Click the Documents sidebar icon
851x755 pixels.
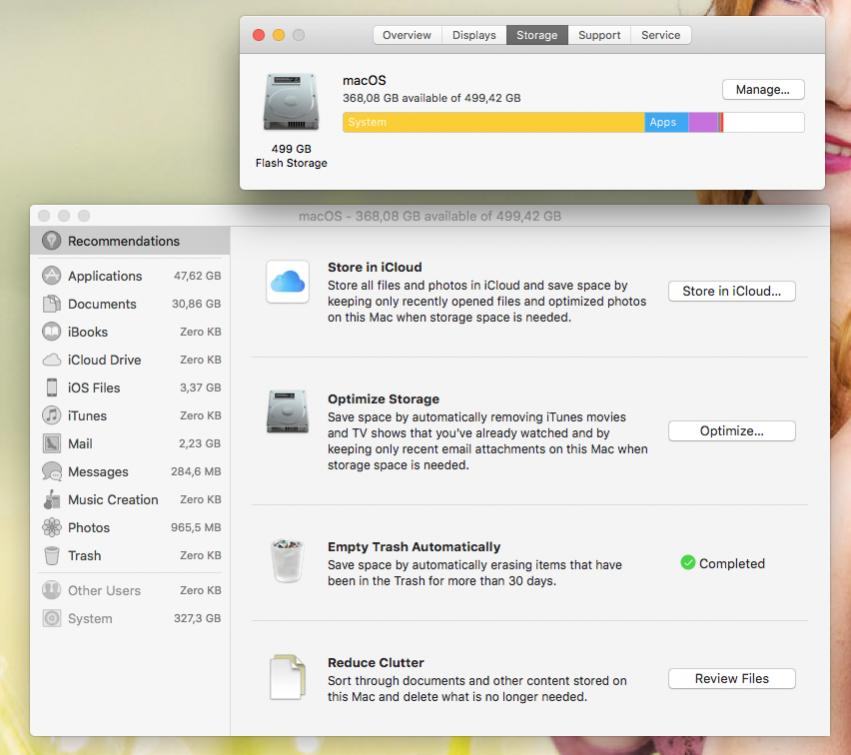(x=52, y=304)
